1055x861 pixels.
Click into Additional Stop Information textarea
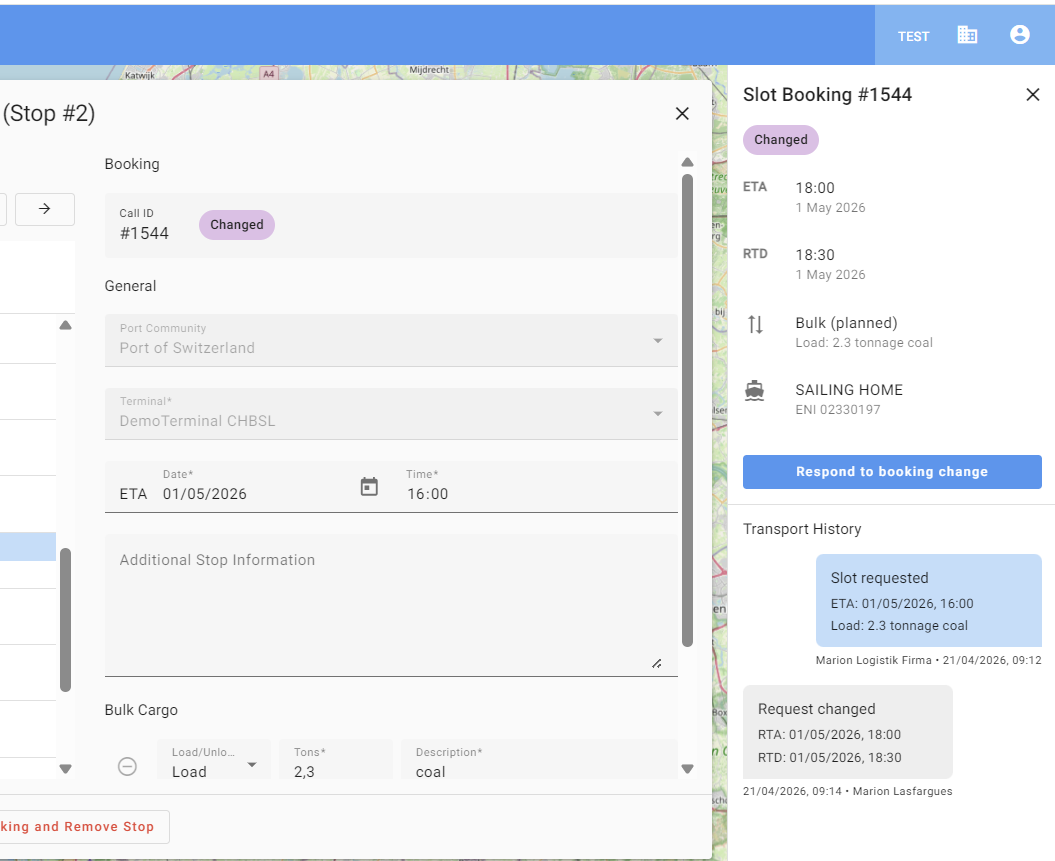(390, 604)
